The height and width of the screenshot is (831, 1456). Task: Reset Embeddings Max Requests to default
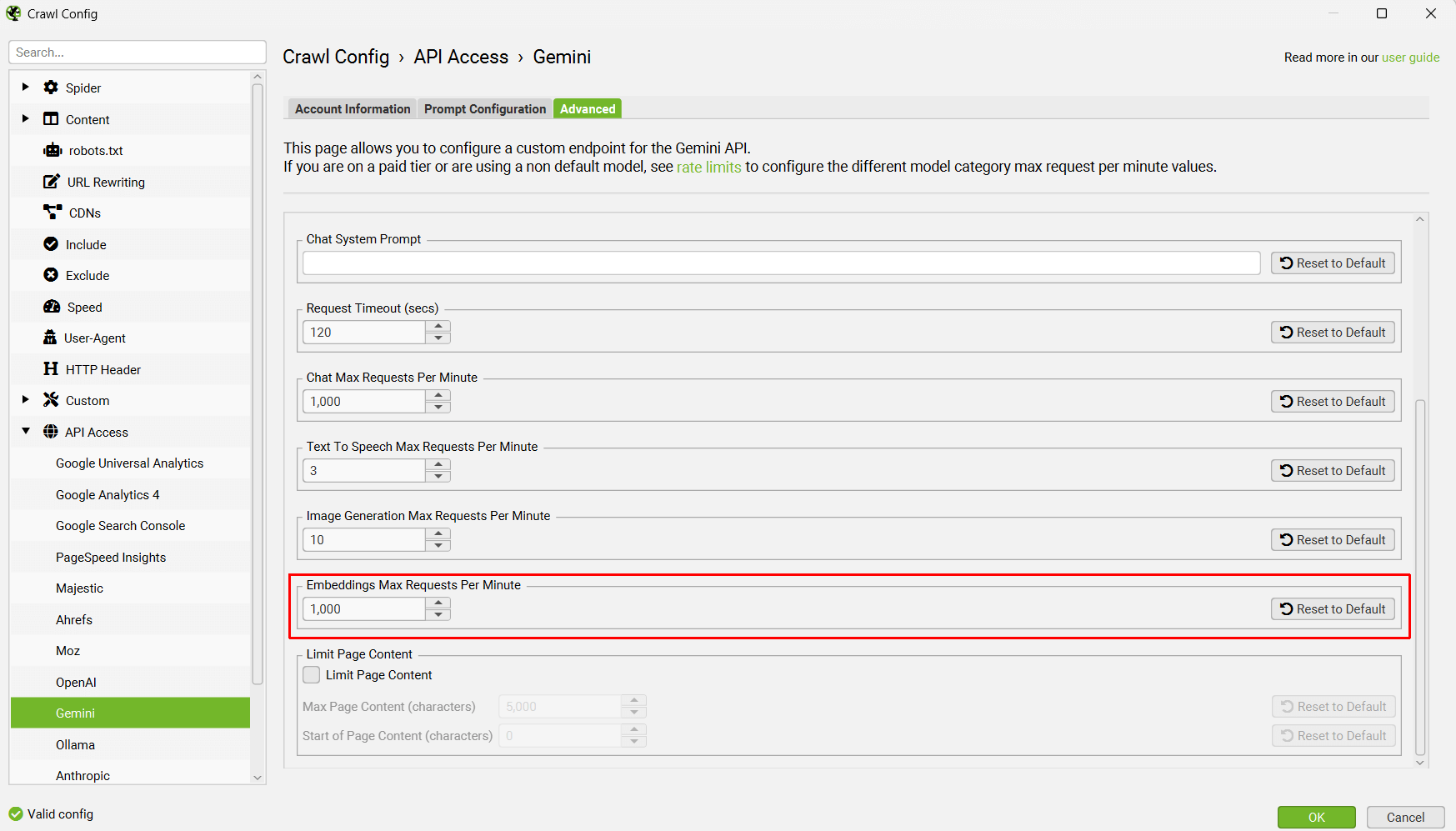pyautogui.click(x=1333, y=609)
